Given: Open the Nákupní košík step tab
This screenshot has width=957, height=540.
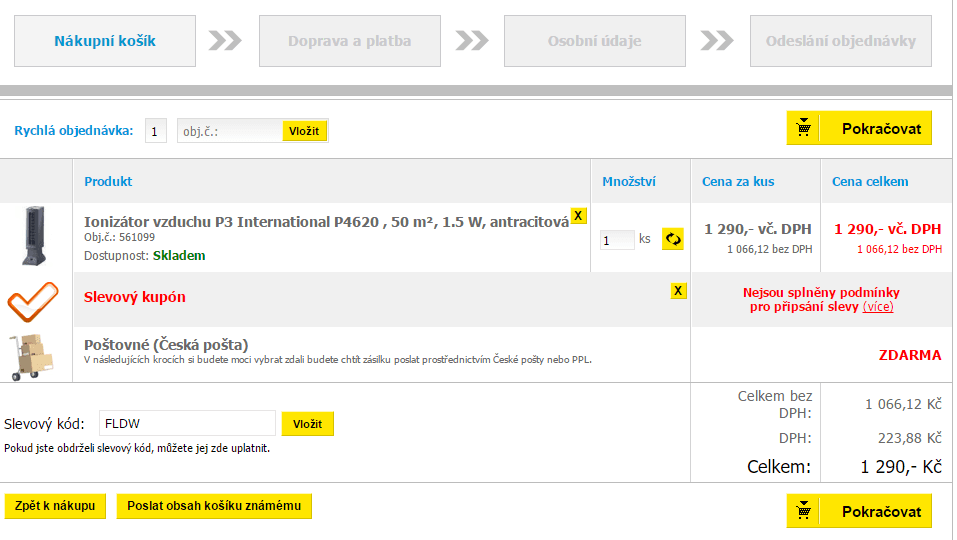Looking at the screenshot, I should [105, 41].
